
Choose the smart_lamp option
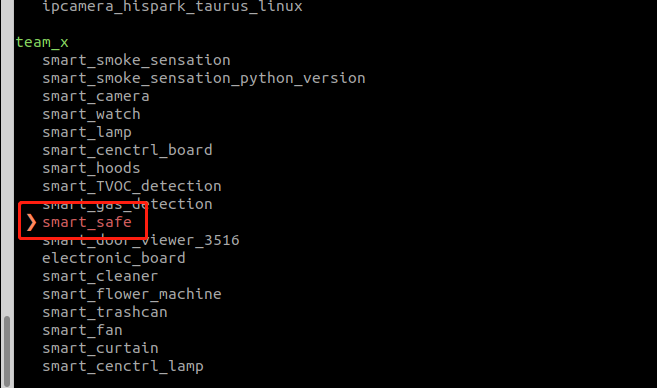(x=87, y=132)
